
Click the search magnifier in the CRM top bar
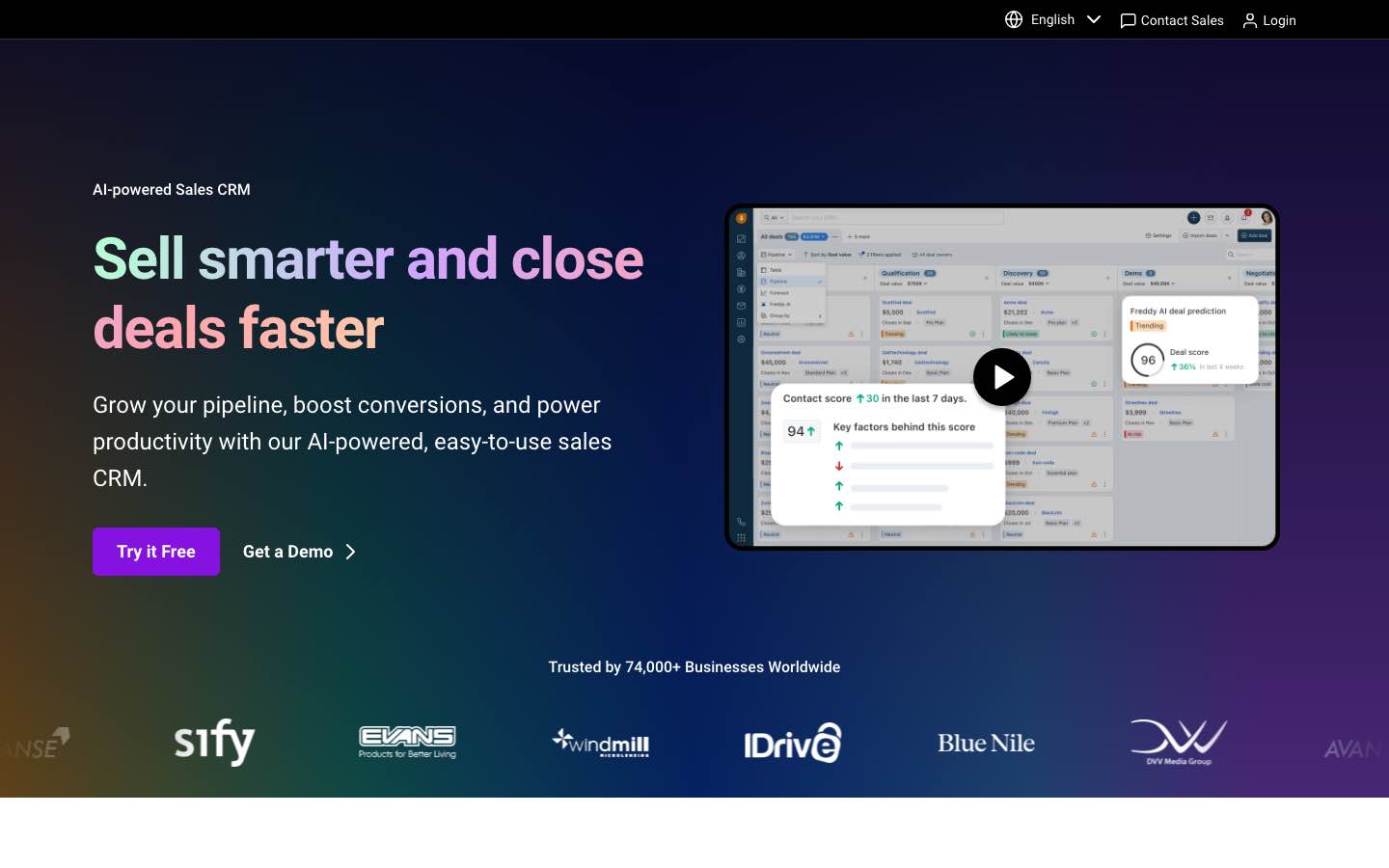[766, 217]
